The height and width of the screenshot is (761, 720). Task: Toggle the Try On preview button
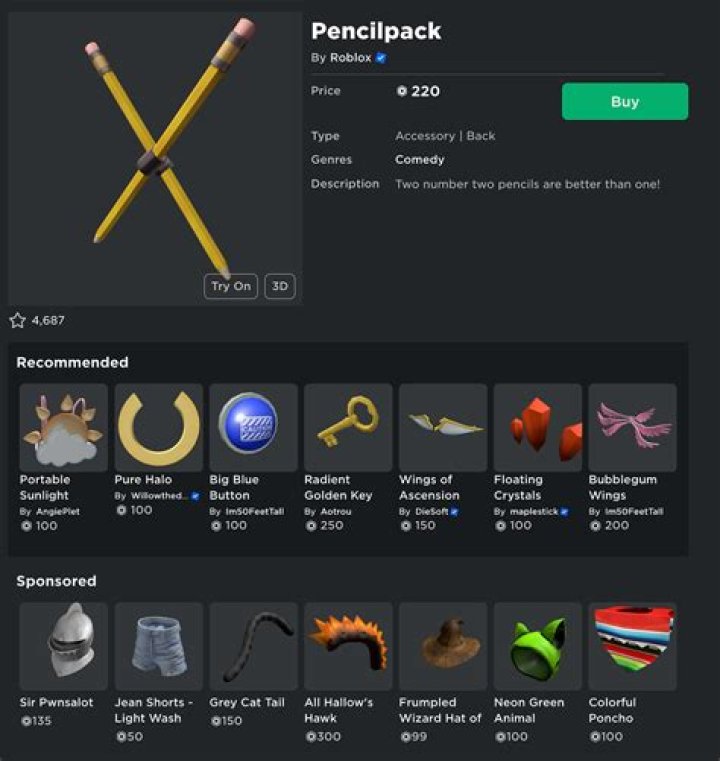click(230, 286)
